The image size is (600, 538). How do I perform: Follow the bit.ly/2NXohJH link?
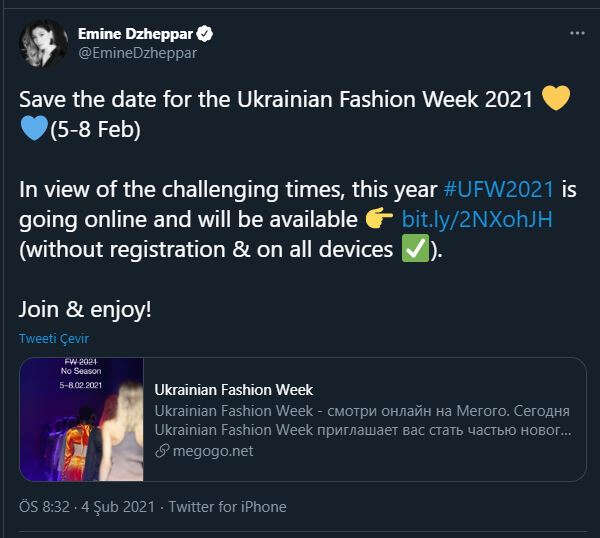(476, 220)
